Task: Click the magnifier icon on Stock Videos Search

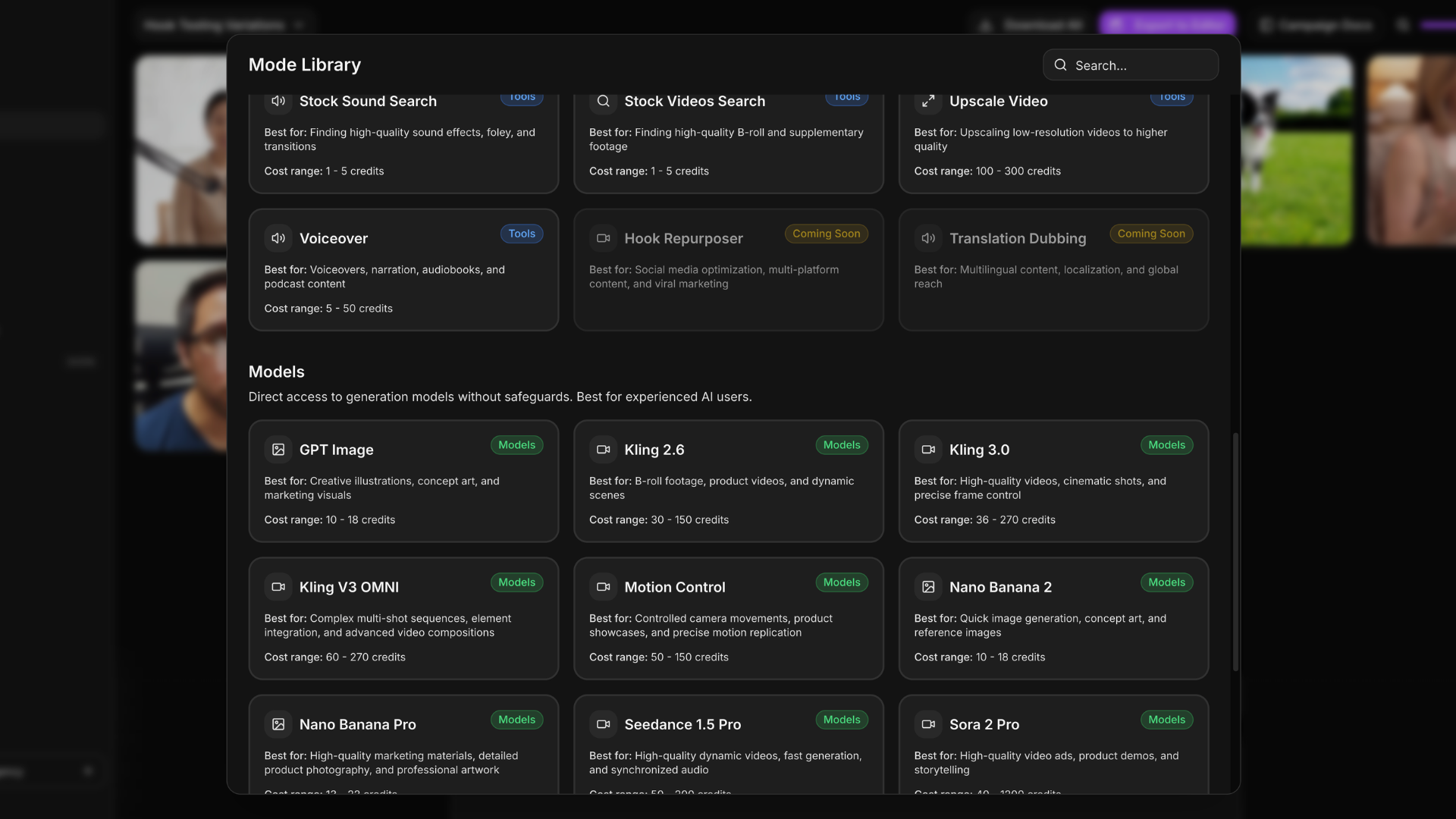Action: 603,102
